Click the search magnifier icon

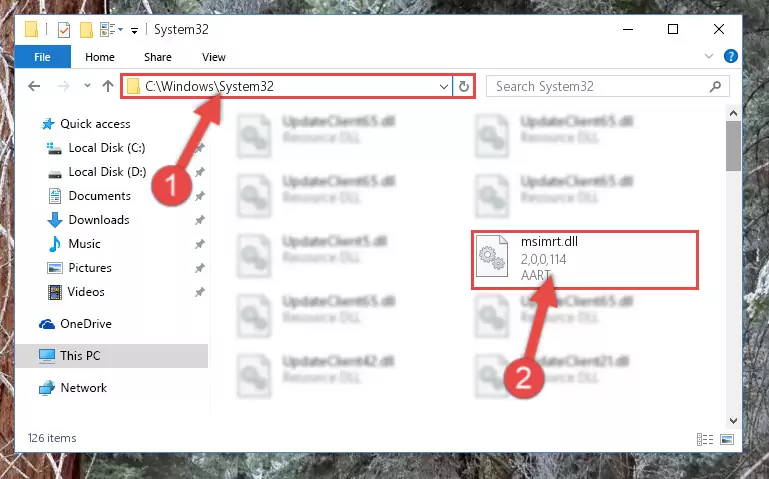(715, 87)
